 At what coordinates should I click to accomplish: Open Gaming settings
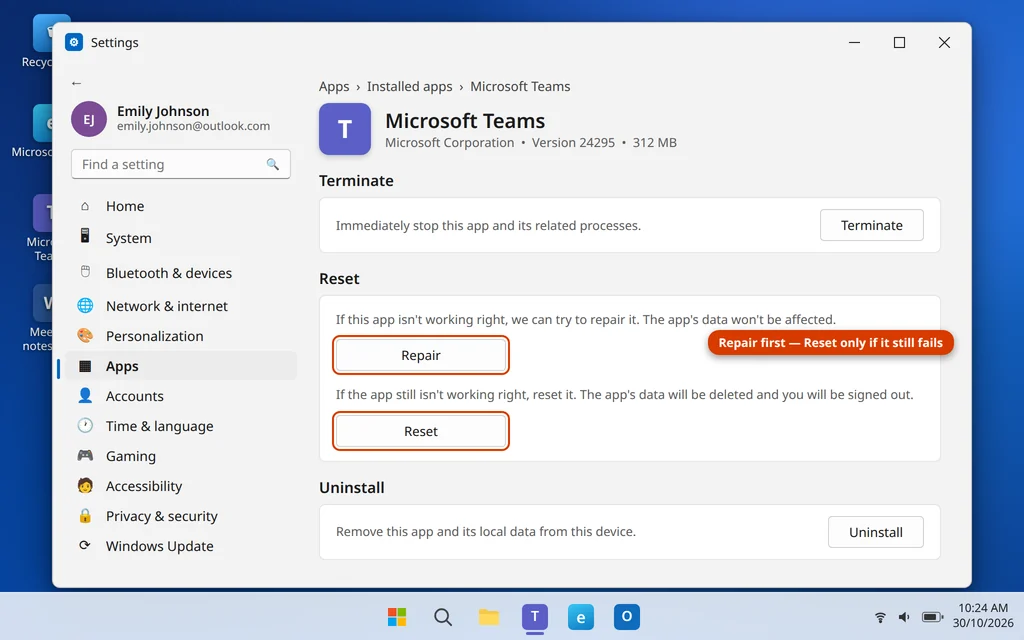pos(180,456)
